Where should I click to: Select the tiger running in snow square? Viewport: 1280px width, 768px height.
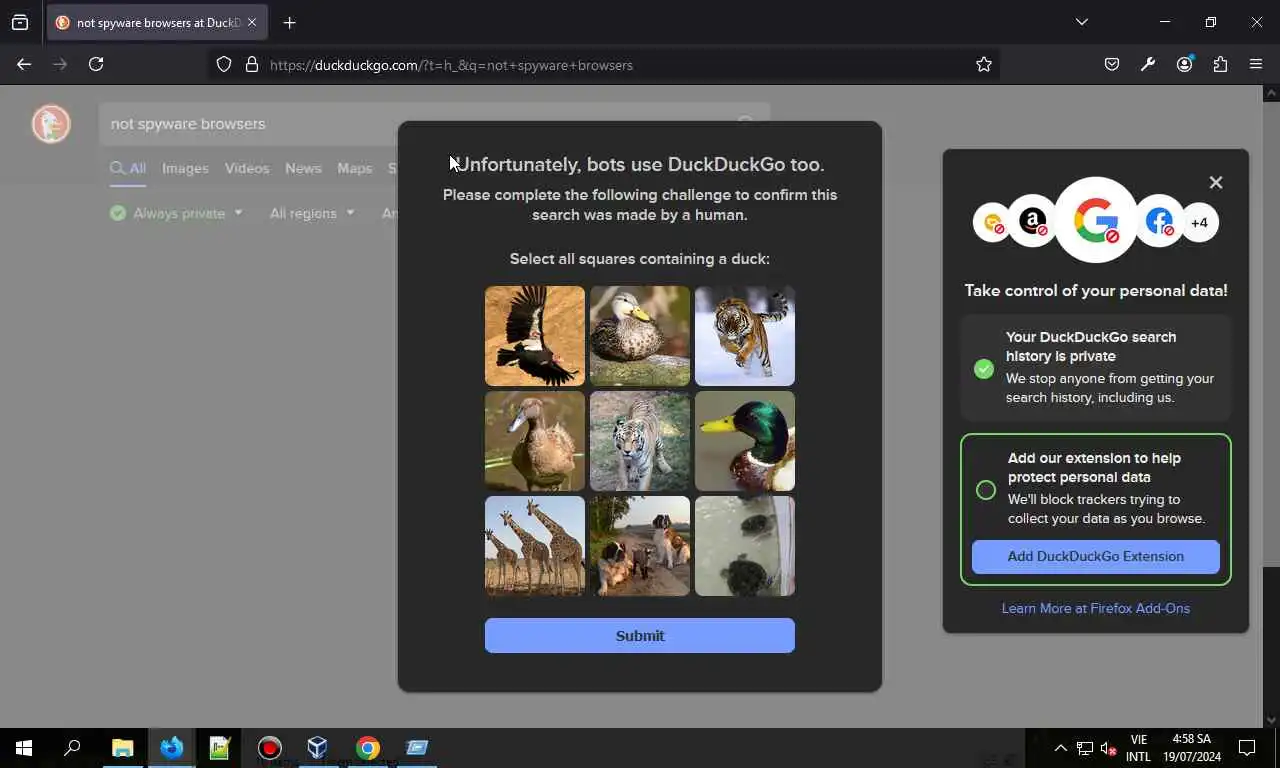745,336
